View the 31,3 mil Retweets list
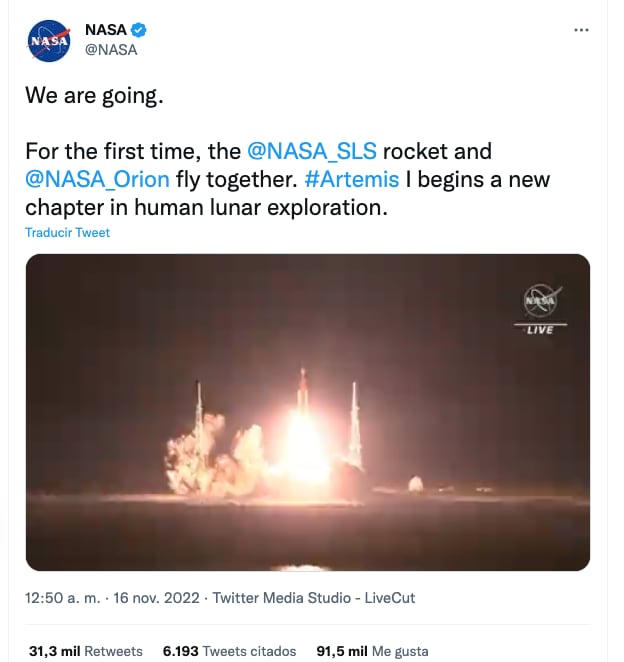This screenshot has width=624, height=662. pos(85,651)
